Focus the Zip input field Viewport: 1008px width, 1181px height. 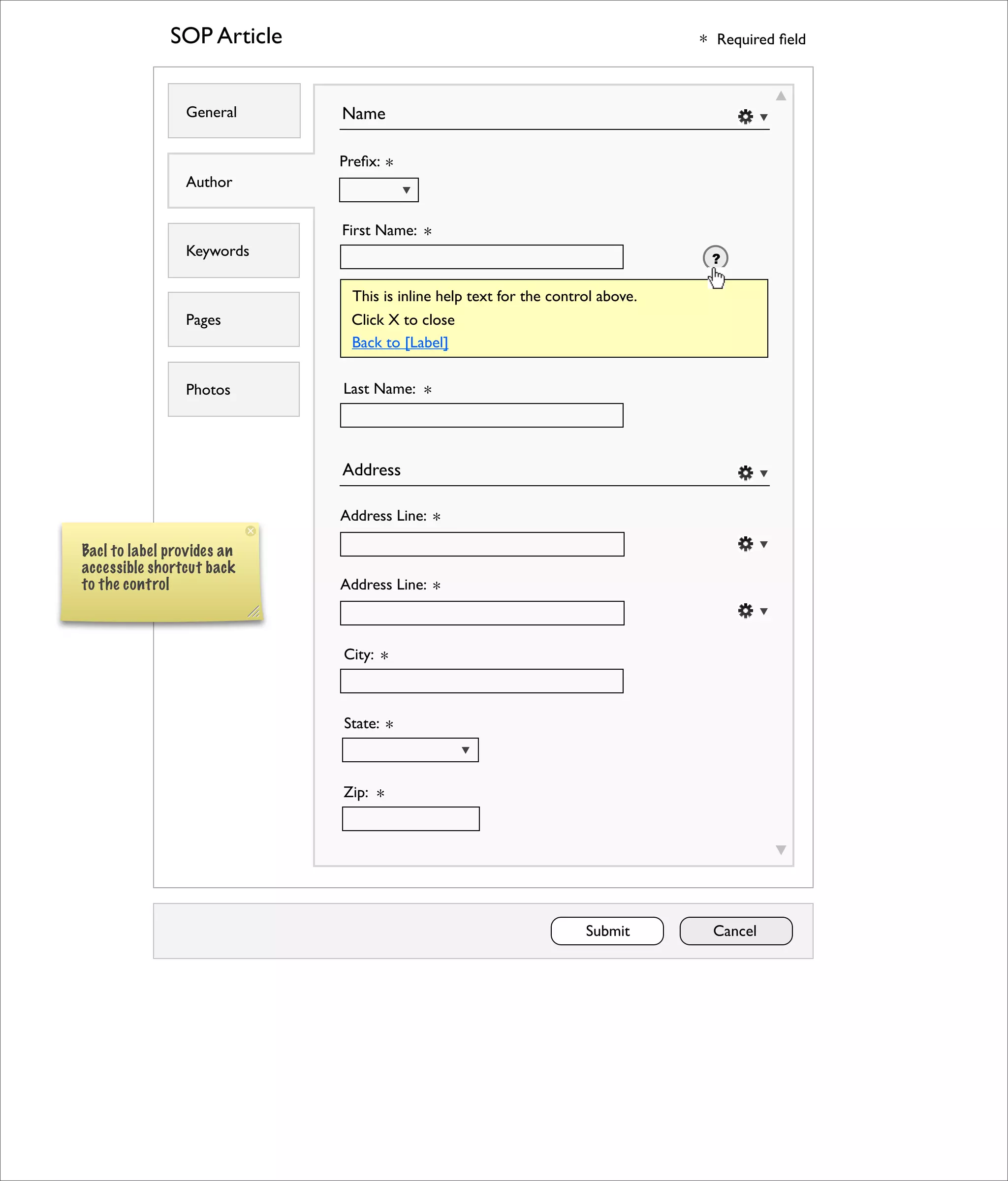tap(410, 819)
